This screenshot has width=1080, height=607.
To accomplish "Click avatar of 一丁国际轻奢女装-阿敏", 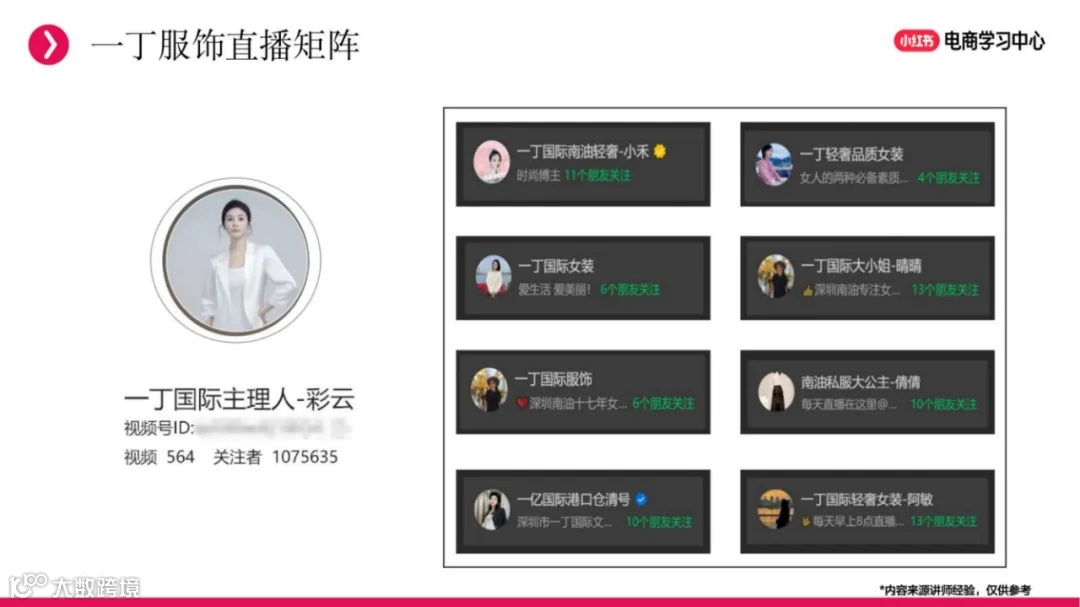I will click(776, 509).
